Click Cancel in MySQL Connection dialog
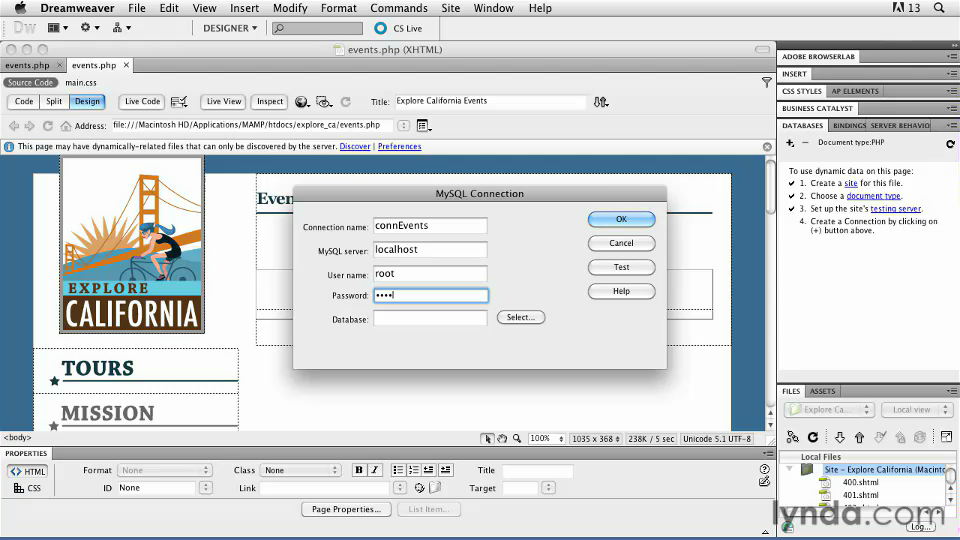960x540 pixels. coord(621,243)
